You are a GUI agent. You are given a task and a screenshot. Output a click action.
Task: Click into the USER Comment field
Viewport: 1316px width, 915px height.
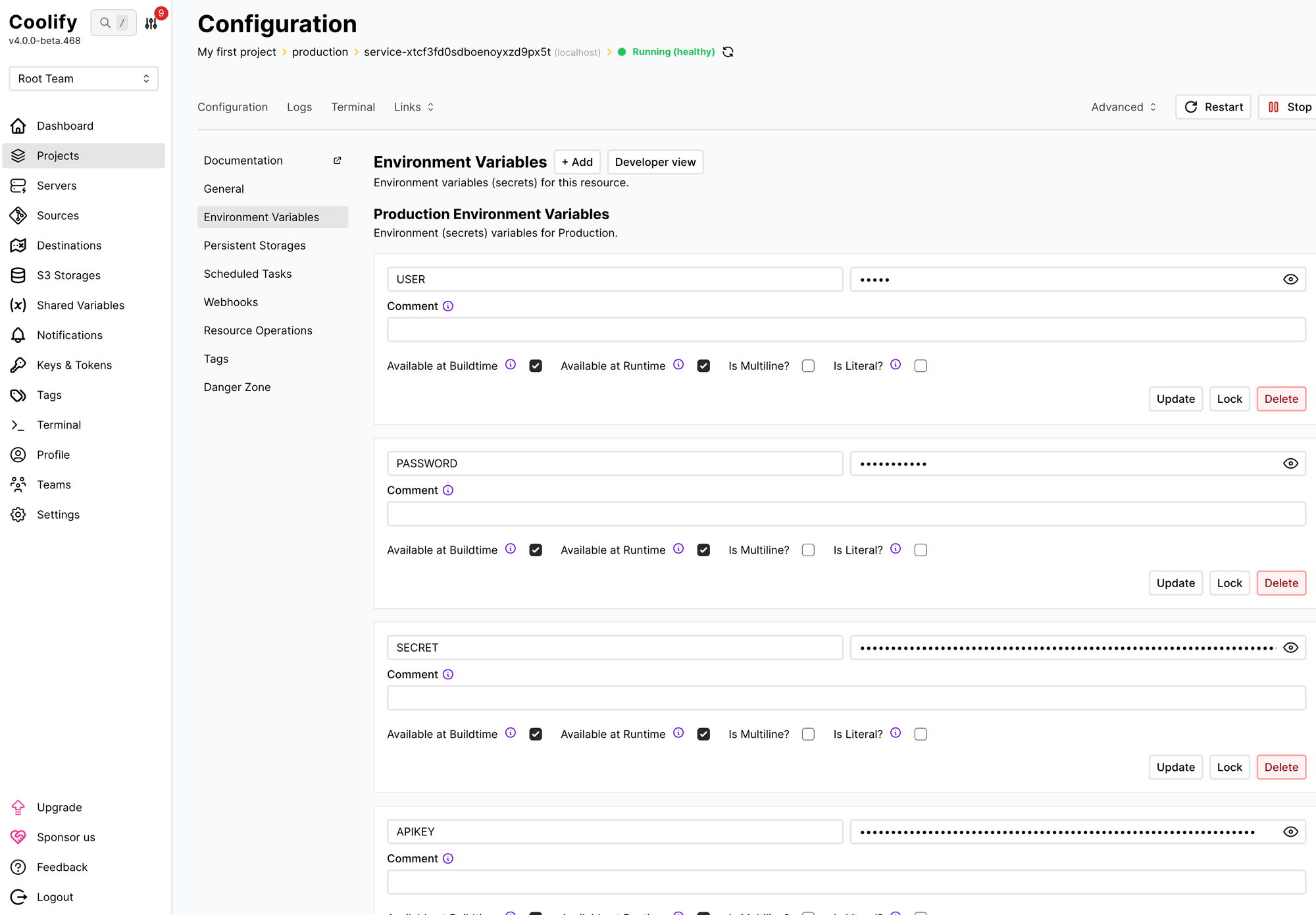(x=846, y=330)
